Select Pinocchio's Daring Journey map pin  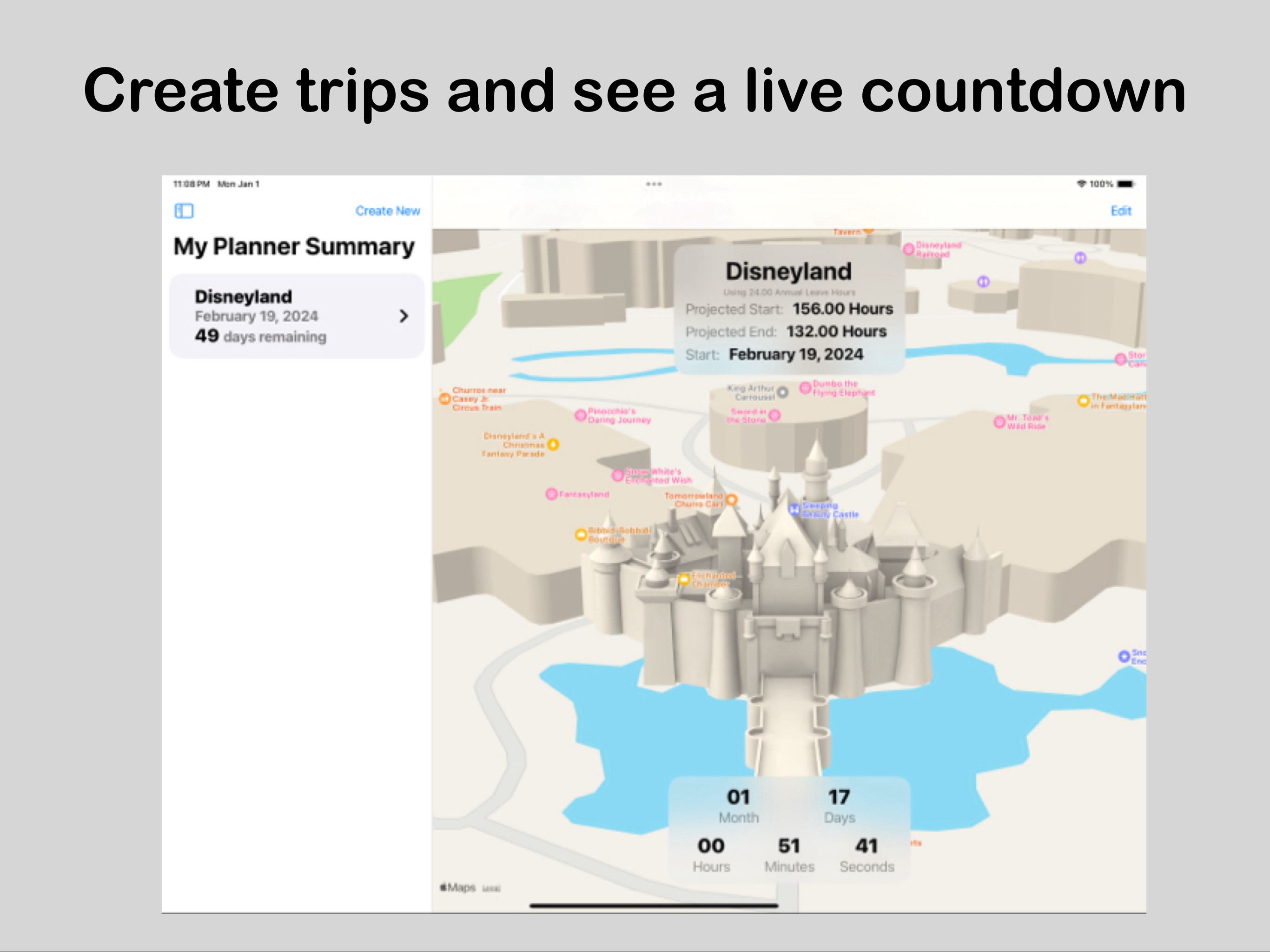[581, 415]
